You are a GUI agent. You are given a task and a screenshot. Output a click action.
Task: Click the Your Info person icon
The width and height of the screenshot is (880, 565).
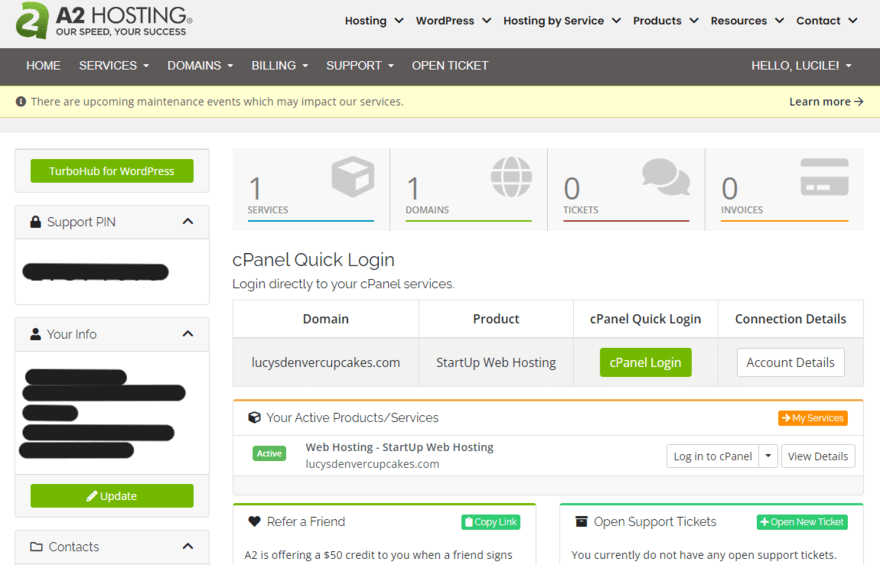pos(35,334)
